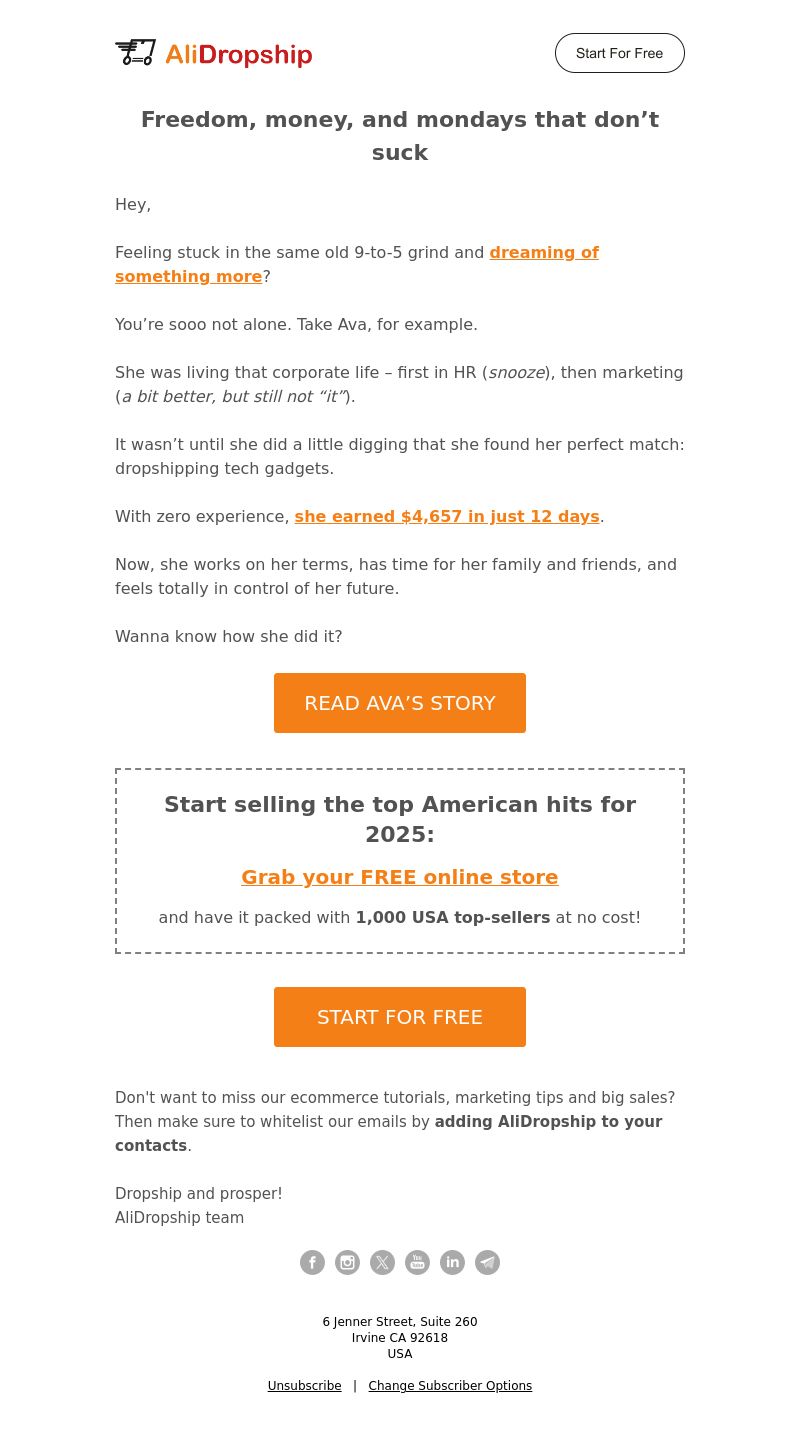The height and width of the screenshot is (1446, 800).
Task: Click the Unsubscribe footer link
Action: [304, 1386]
